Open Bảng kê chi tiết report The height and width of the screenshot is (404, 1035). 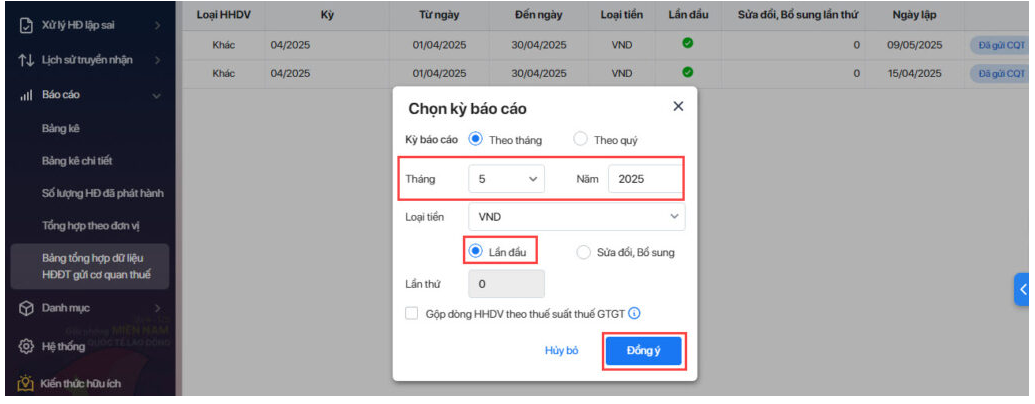pyautogui.click(x=83, y=160)
